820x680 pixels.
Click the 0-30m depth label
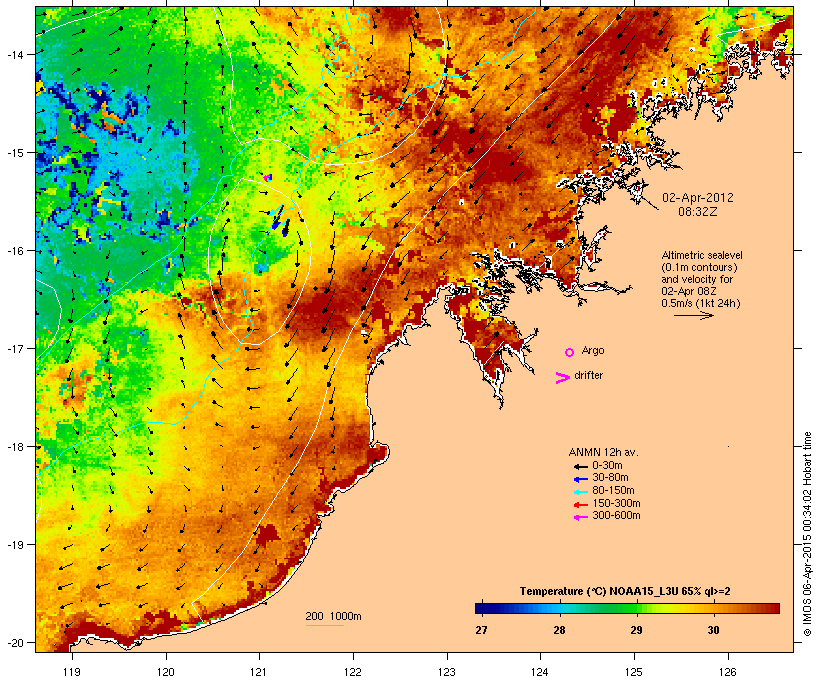coord(607,466)
